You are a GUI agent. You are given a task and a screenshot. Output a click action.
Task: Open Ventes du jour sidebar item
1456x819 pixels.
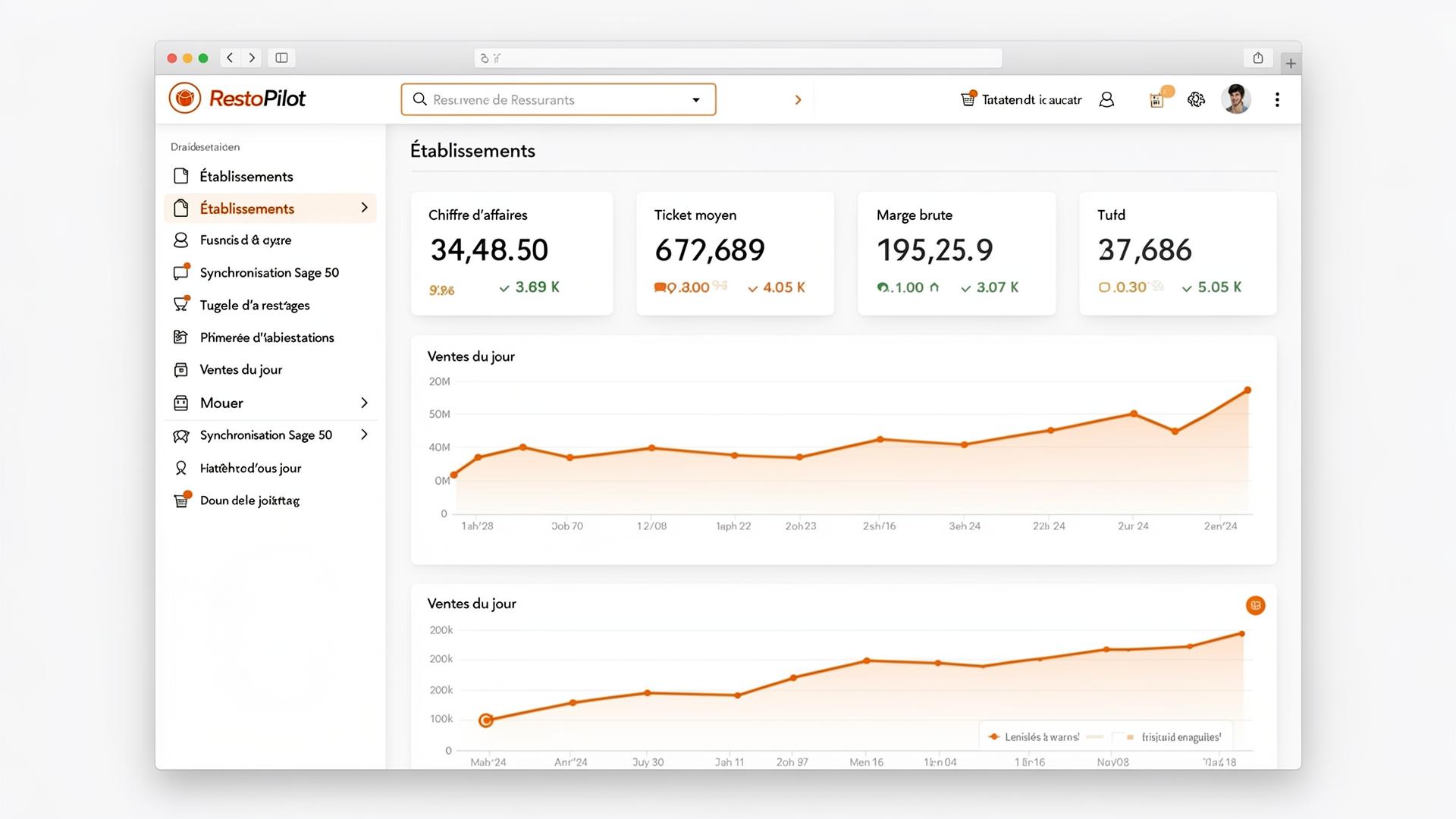point(270,369)
